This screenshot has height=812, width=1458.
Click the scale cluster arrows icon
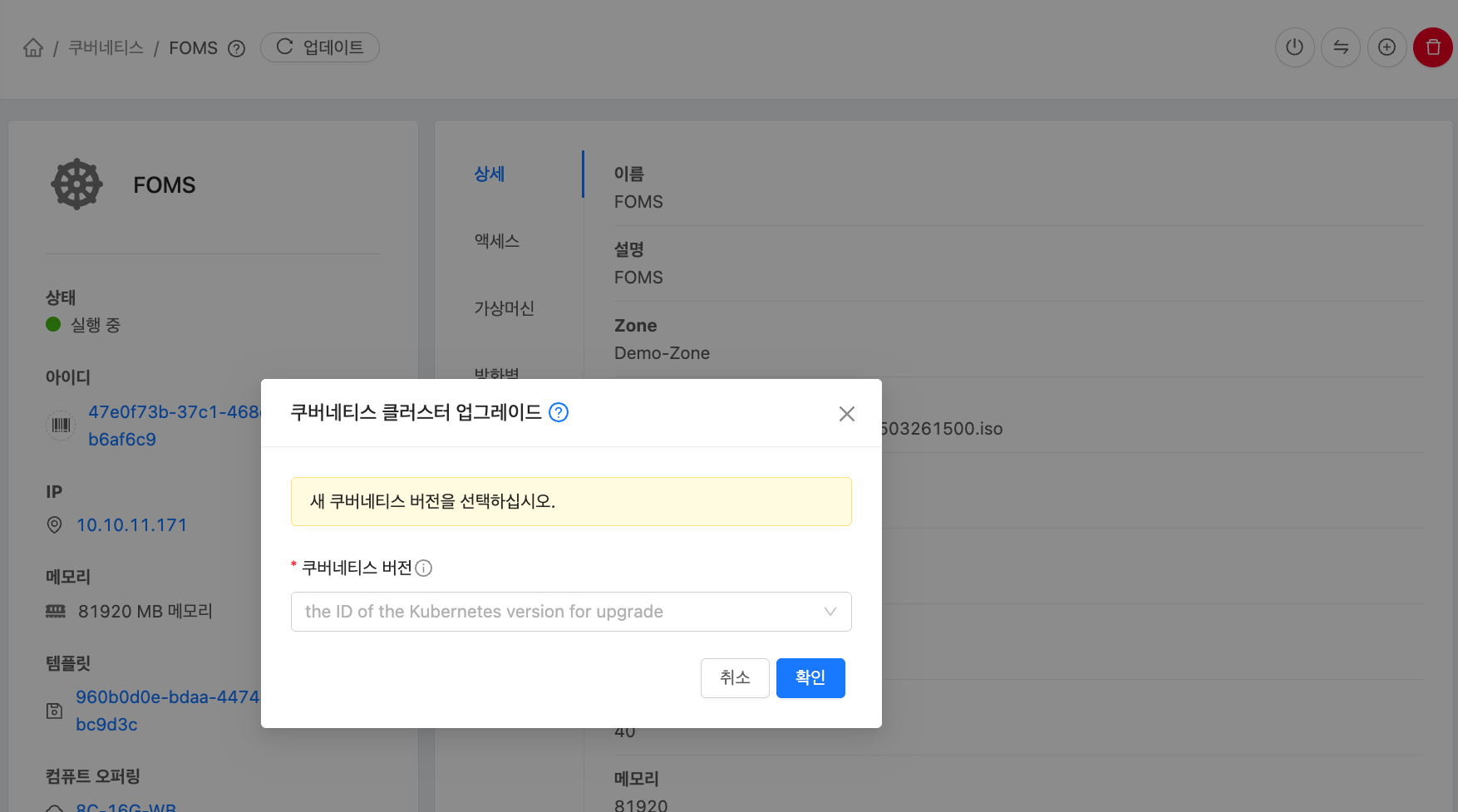[x=1341, y=47]
